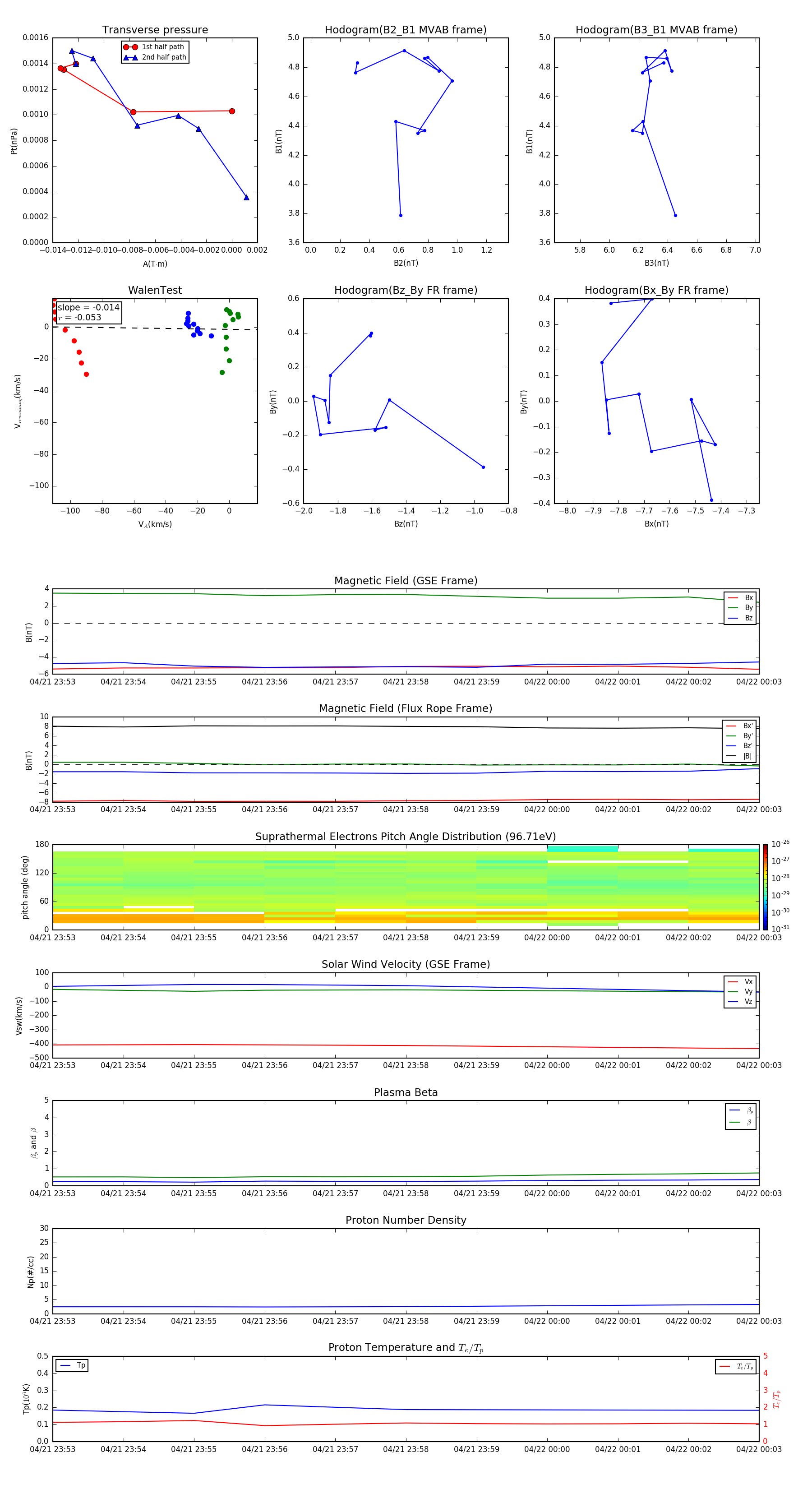
Task: Click the "V_A(km/s)" axis label under WalenTest
Action: pos(155,524)
